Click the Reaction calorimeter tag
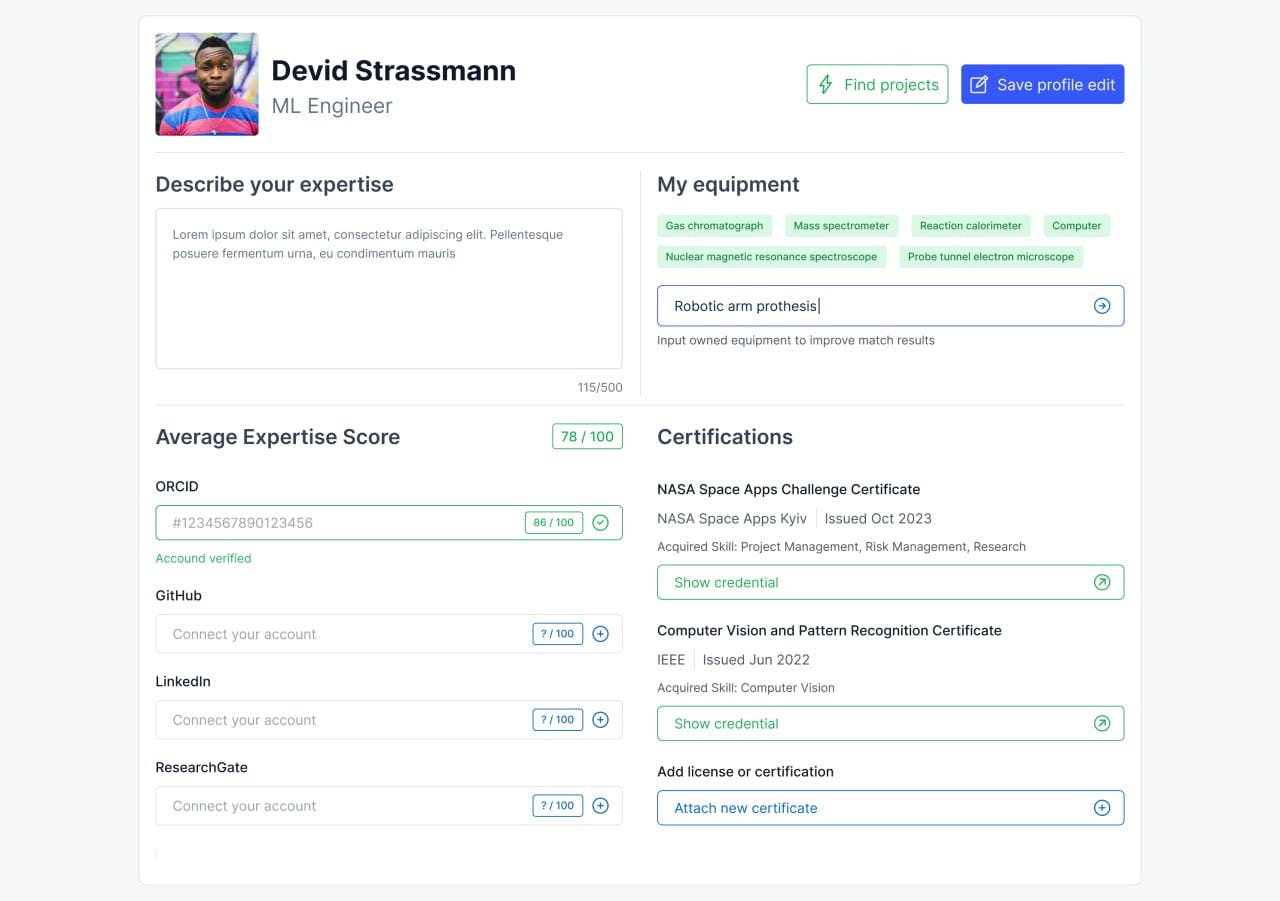The image size is (1280, 901). pyautogui.click(x=970, y=226)
